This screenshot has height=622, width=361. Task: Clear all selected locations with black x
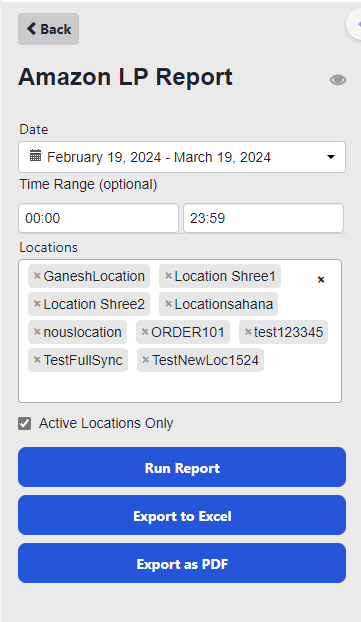[x=321, y=280]
